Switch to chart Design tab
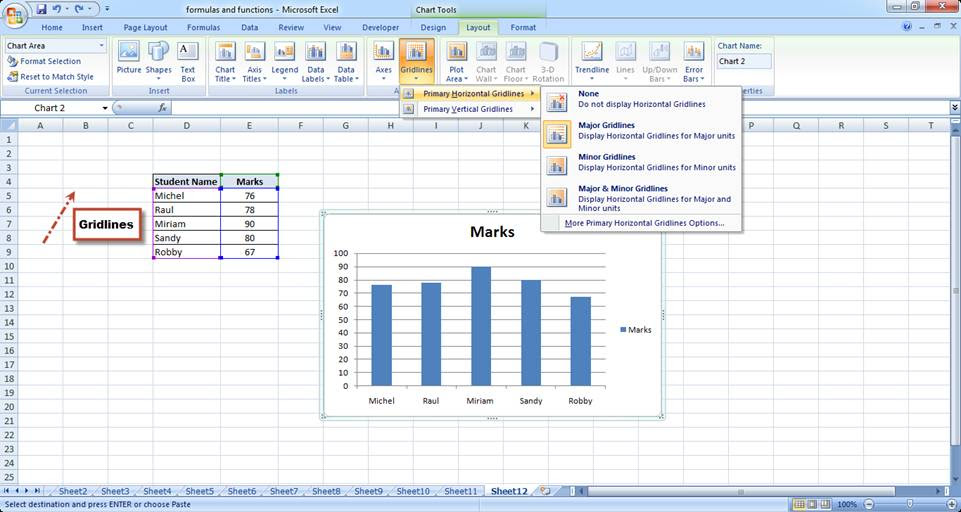 tap(433, 28)
